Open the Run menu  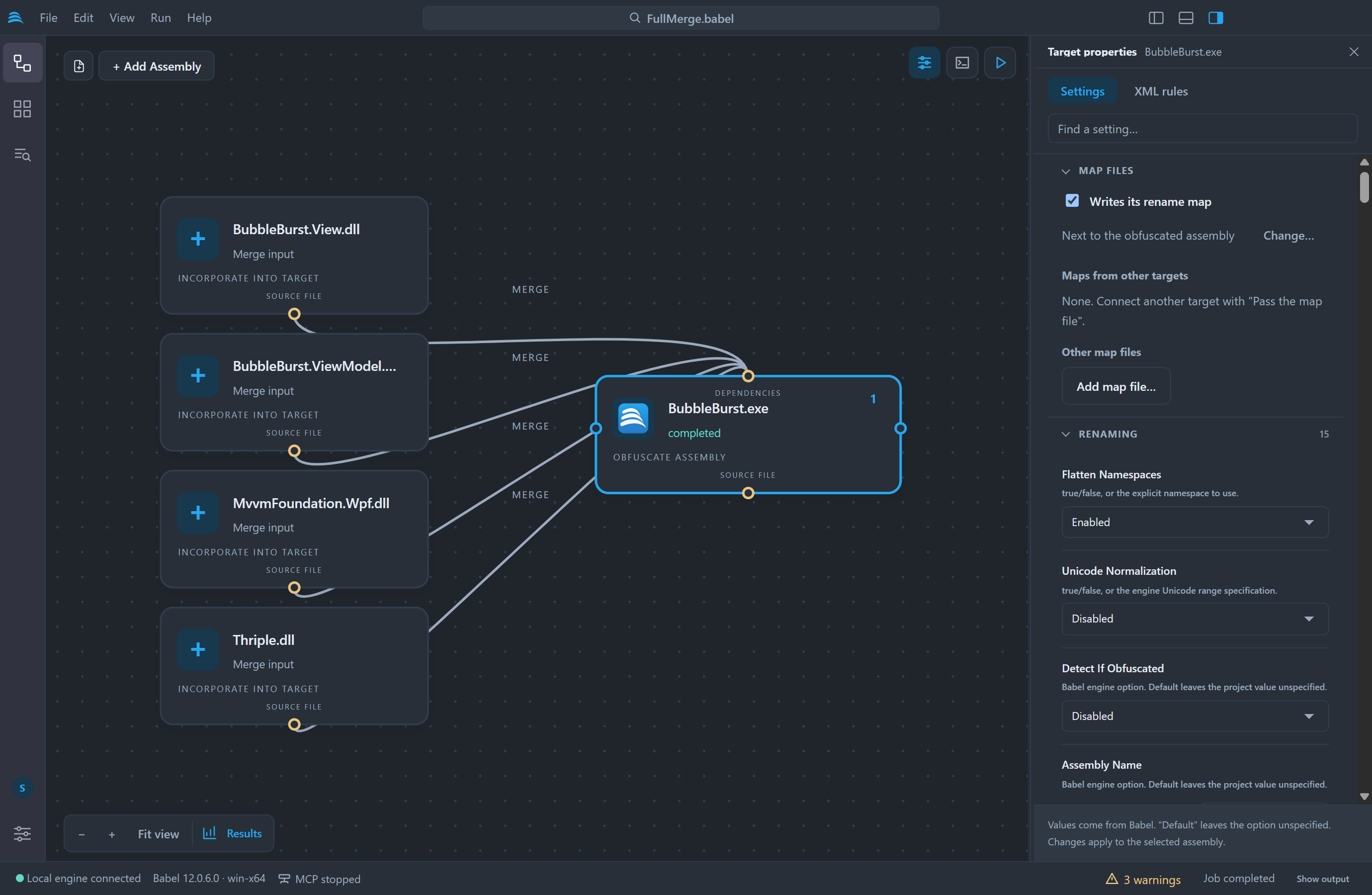[x=160, y=18]
